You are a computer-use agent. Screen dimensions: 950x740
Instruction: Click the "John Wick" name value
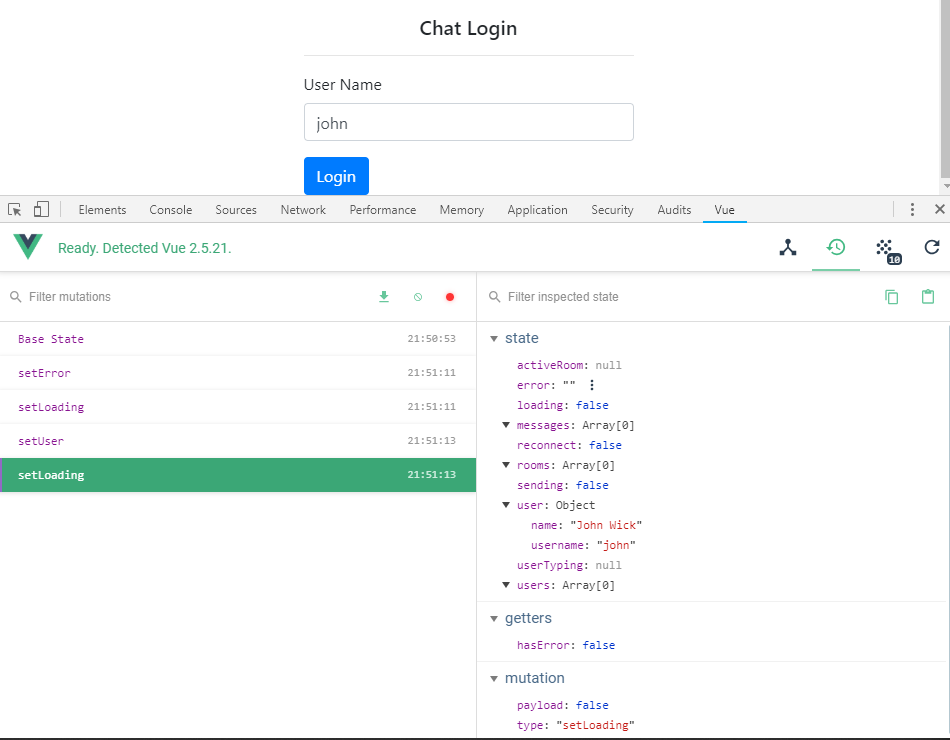(x=606, y=525)
